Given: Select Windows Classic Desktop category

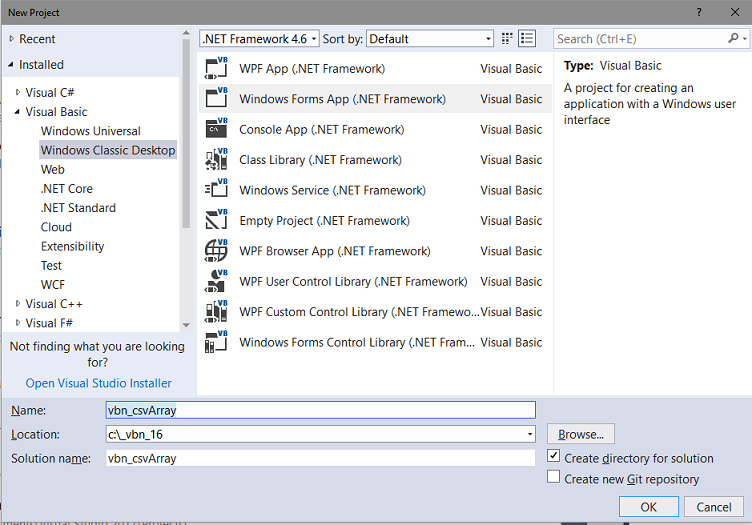Looking at the screenshot, I should pos(108,150).
